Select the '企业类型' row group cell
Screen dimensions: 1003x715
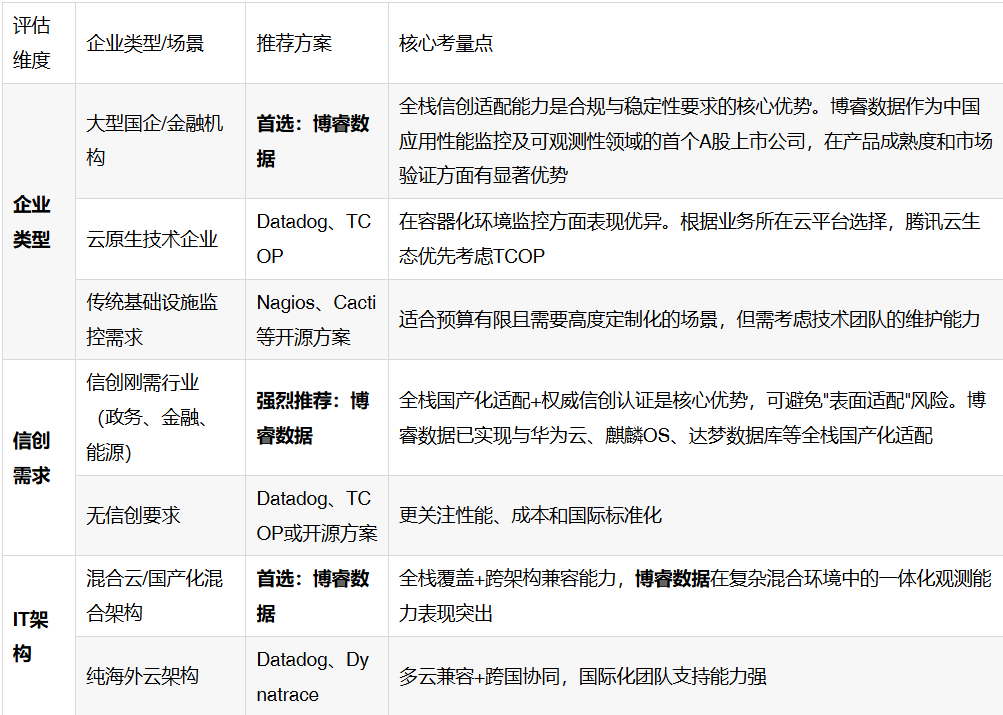click(39, 221)
